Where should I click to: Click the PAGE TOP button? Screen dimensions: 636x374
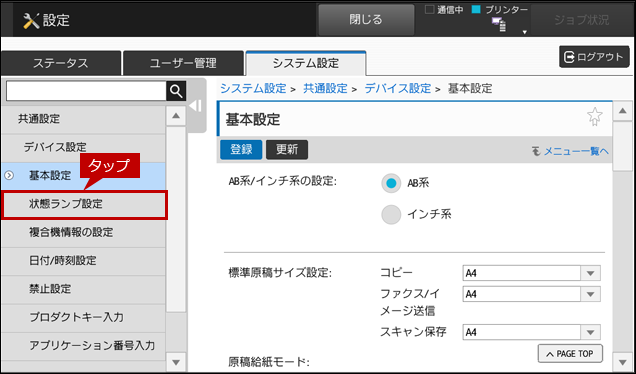tap(570, 354)
